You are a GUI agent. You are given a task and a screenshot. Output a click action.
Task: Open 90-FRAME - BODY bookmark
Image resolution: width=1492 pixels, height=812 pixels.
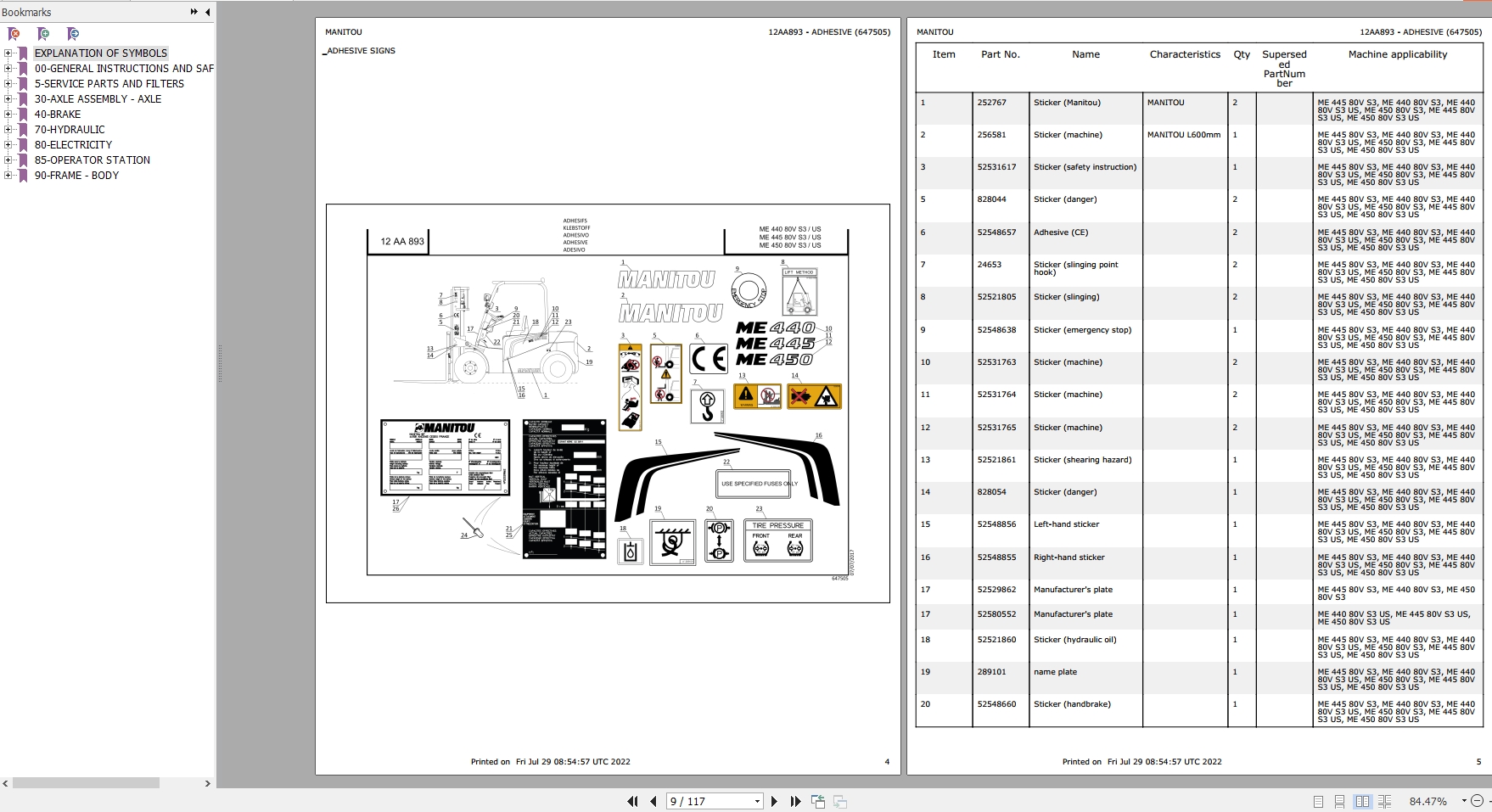tap(76, 175)
